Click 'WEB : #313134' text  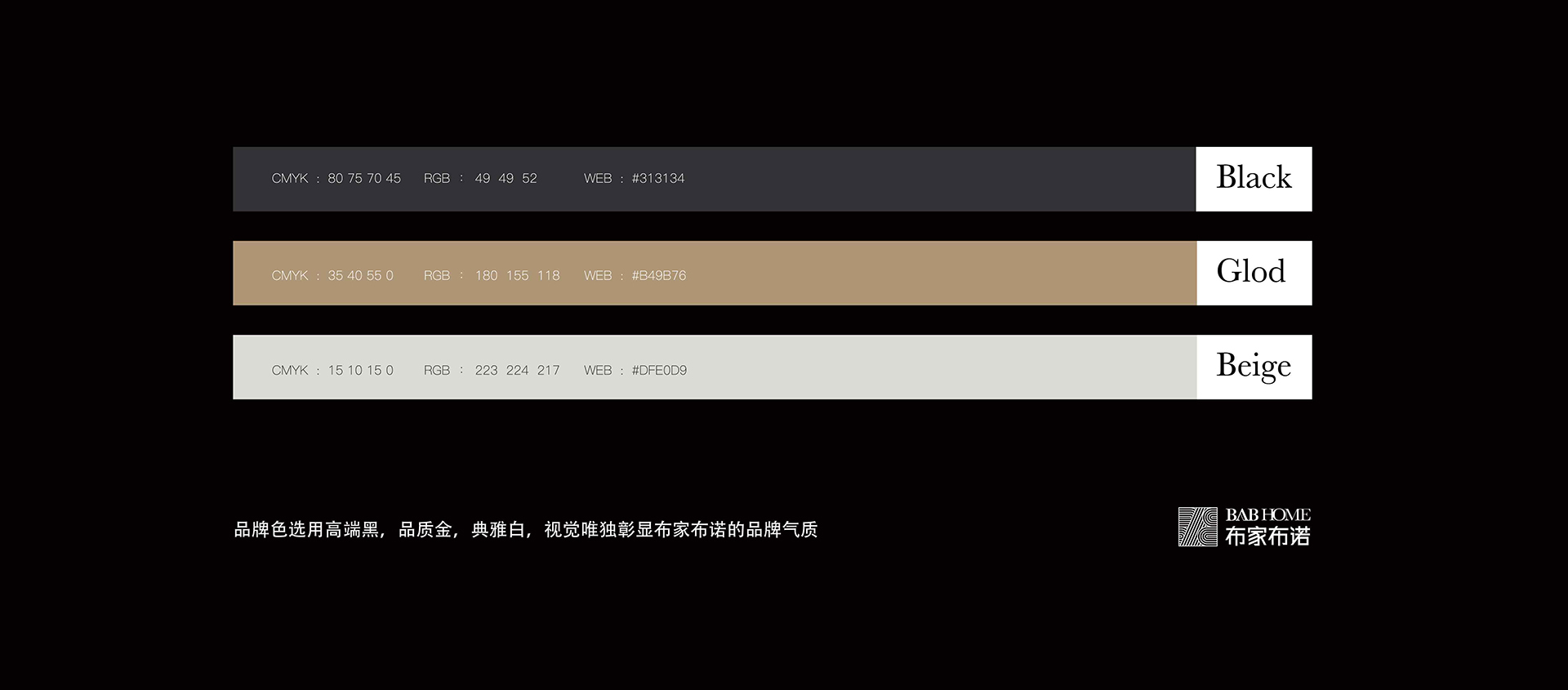[635, 178]
